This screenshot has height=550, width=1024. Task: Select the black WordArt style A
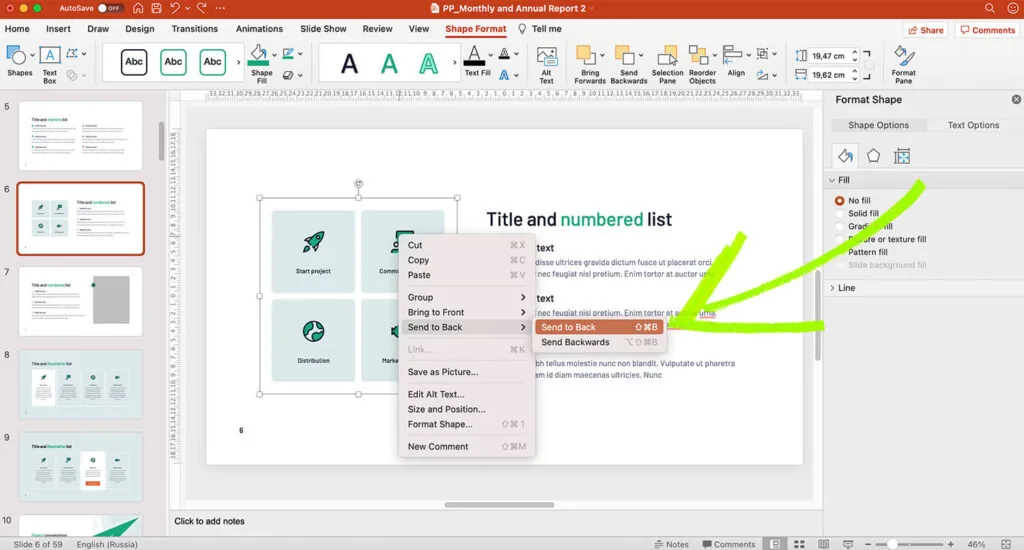(349, 63)
